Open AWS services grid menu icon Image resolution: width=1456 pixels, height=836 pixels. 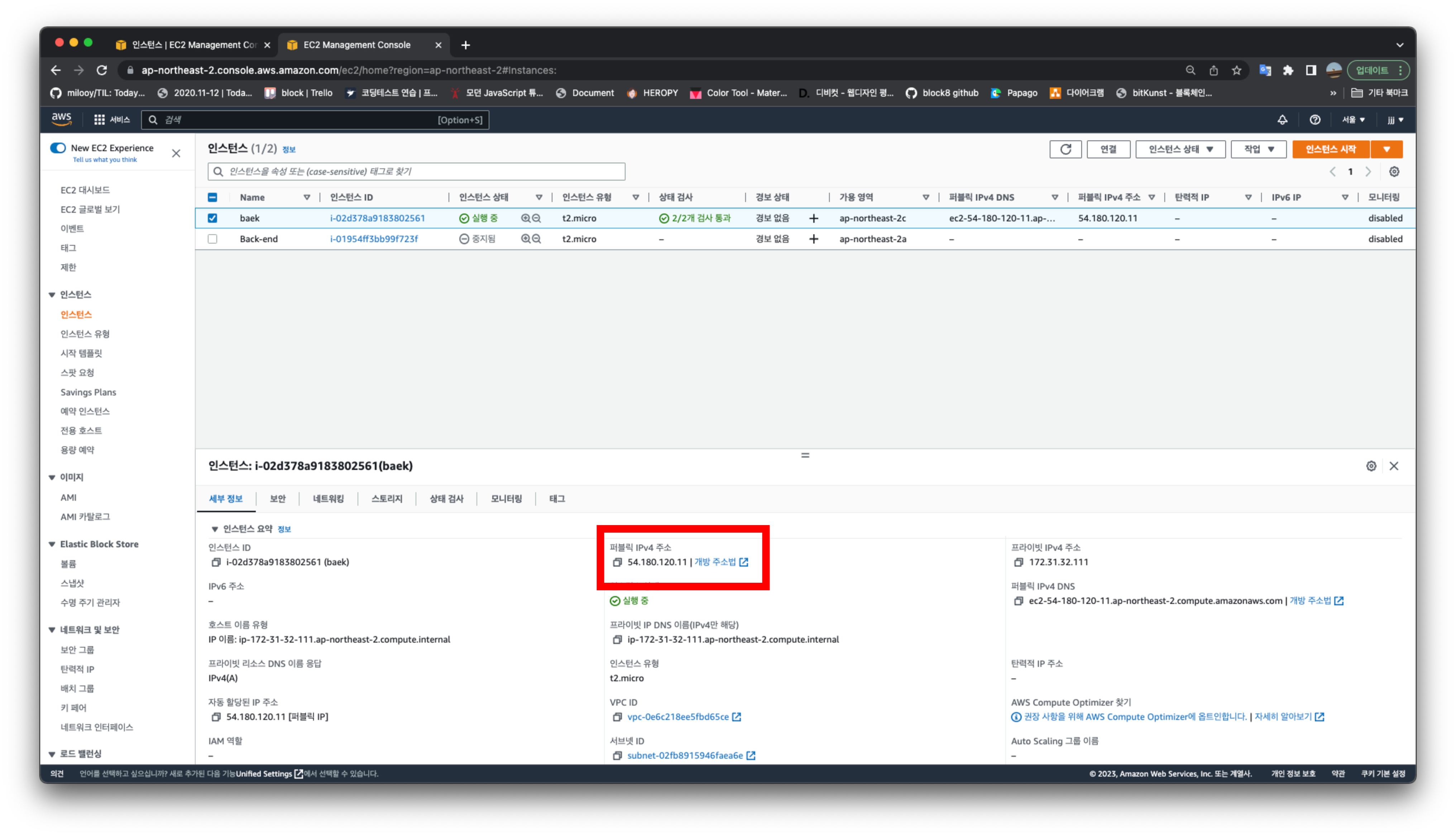99,120
